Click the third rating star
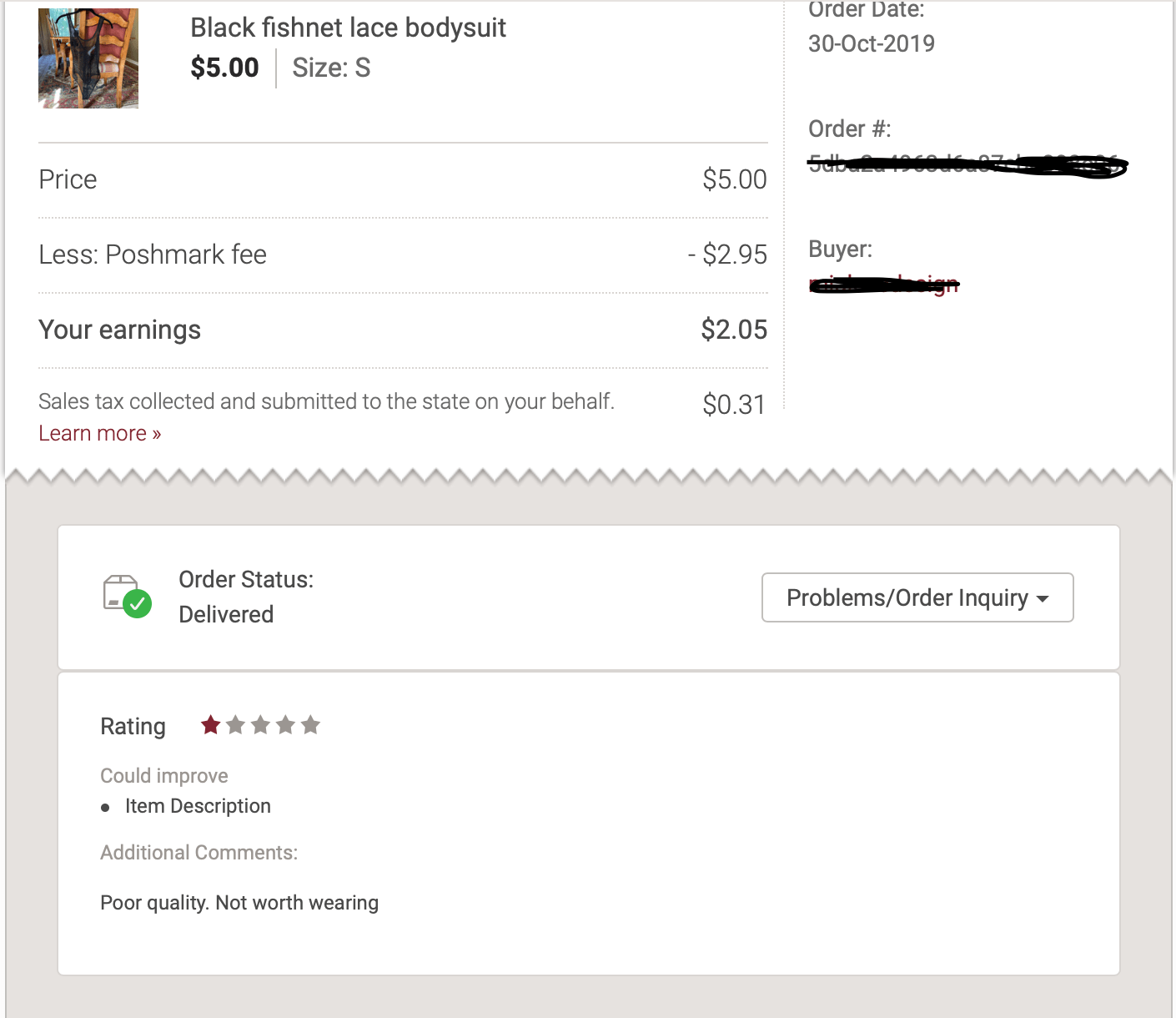The image size is (1176, 1018). pyautogui.click(x=260, y=725)
